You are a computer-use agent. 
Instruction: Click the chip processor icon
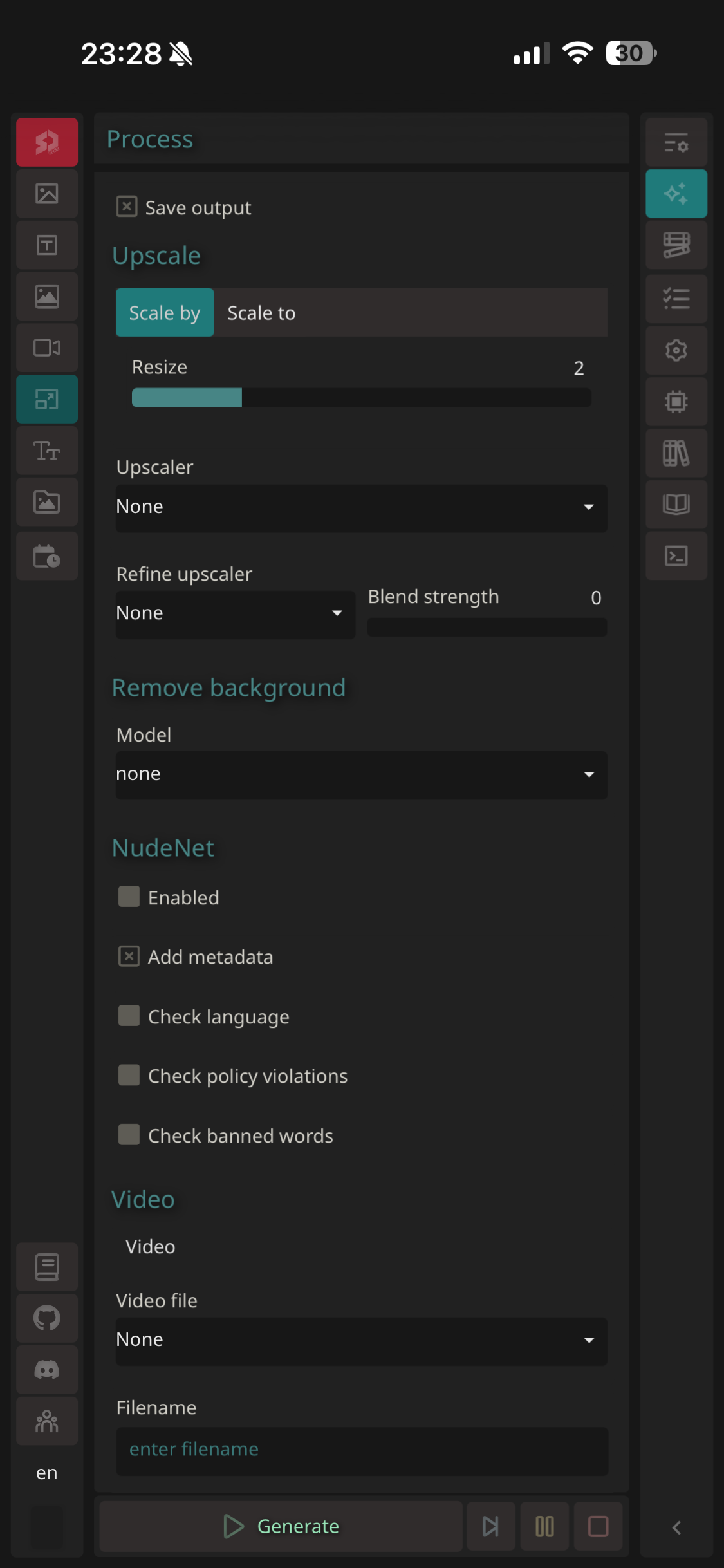676,402
